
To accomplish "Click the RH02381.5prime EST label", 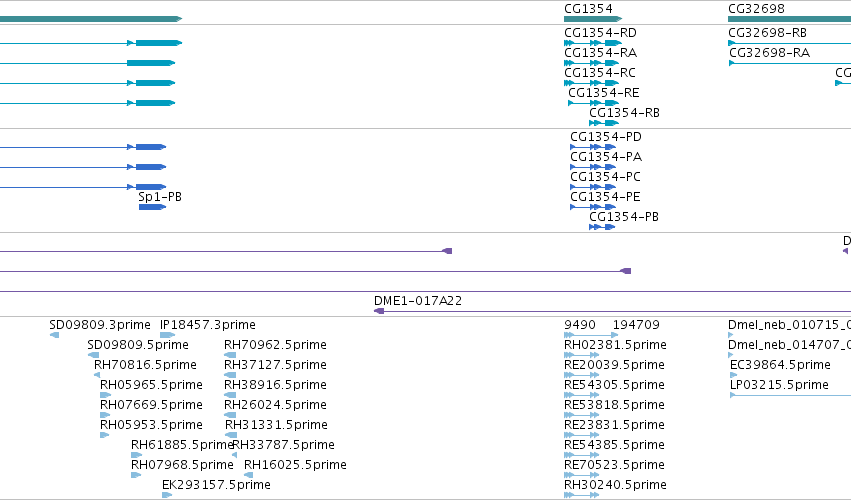I will 615,345.
